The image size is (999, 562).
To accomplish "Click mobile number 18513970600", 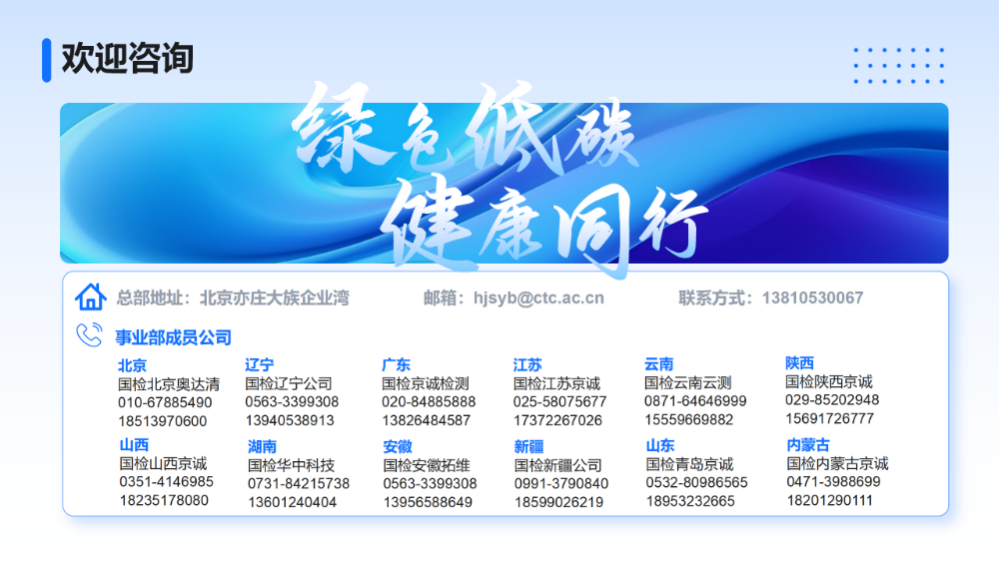I will 162,421.
